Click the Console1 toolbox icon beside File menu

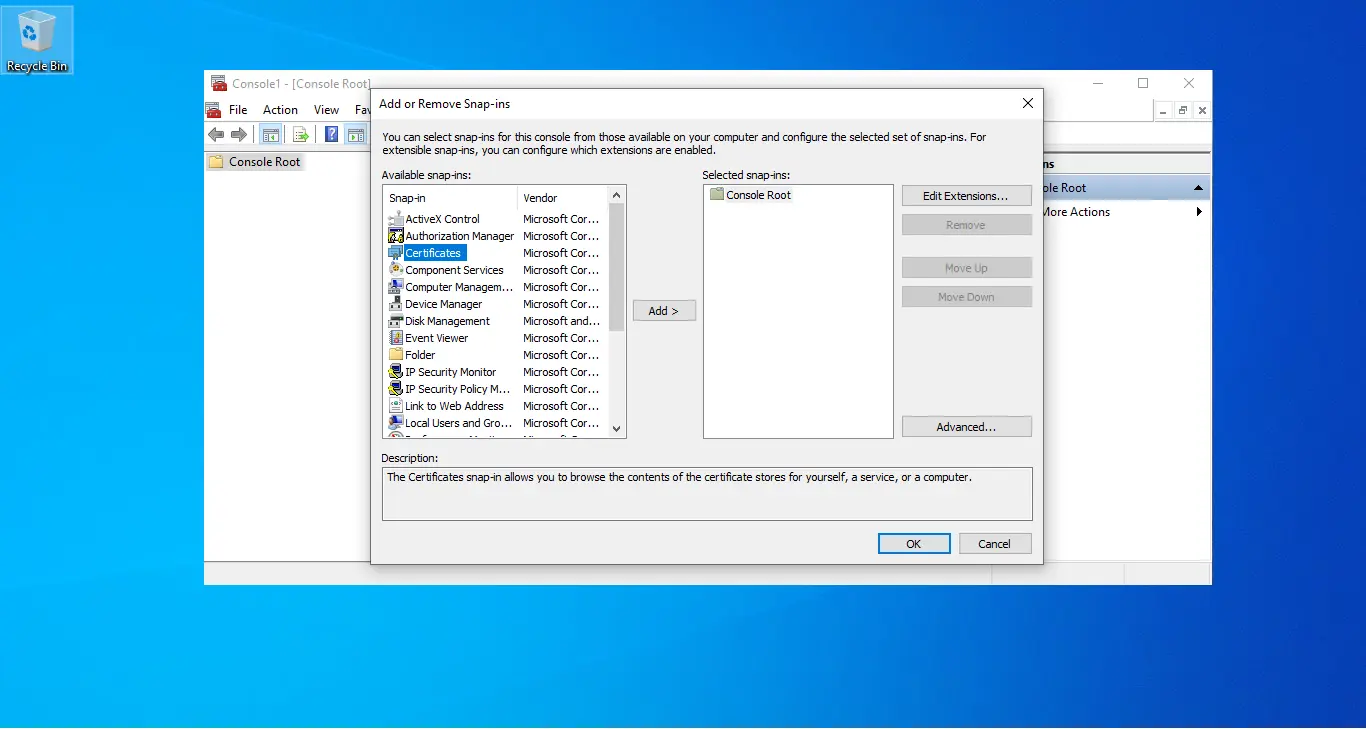[213, 110]
